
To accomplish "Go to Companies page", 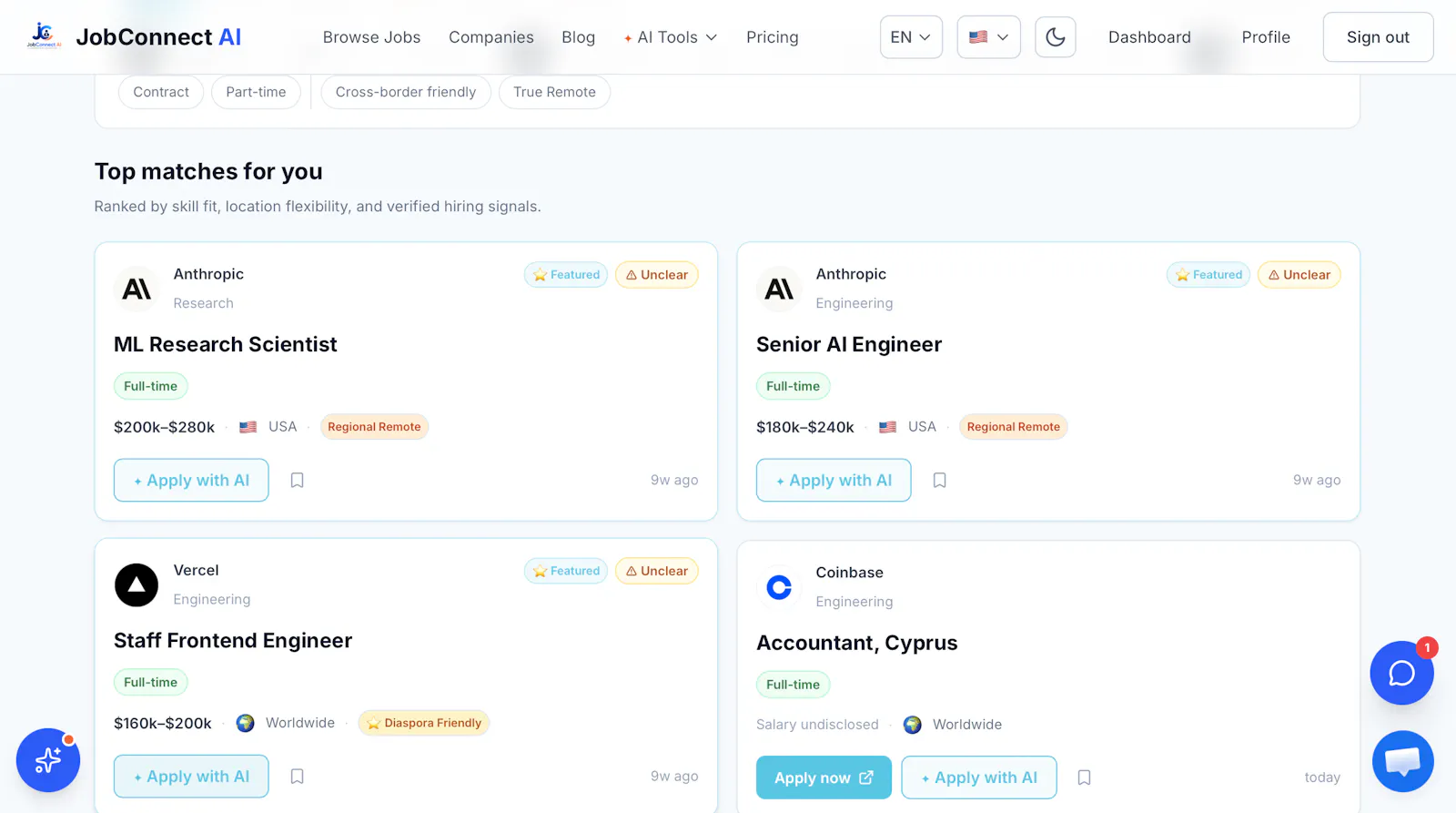I will click(491, 37).
